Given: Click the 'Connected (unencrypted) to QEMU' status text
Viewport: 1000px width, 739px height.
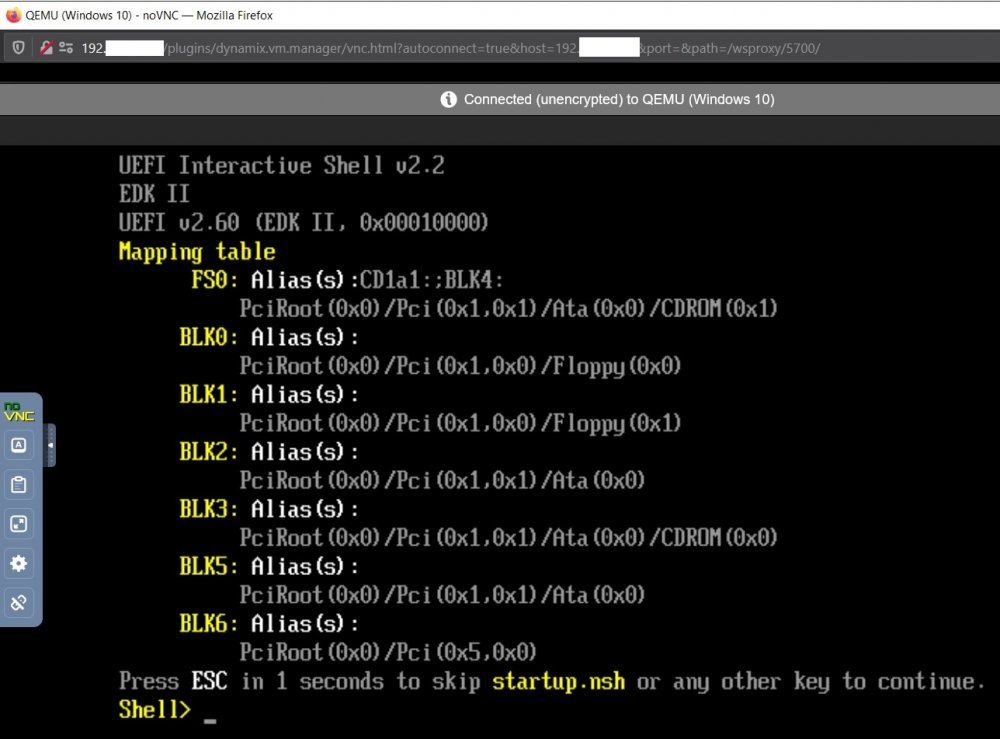Looking at the screenshot, I should [619, 99].
